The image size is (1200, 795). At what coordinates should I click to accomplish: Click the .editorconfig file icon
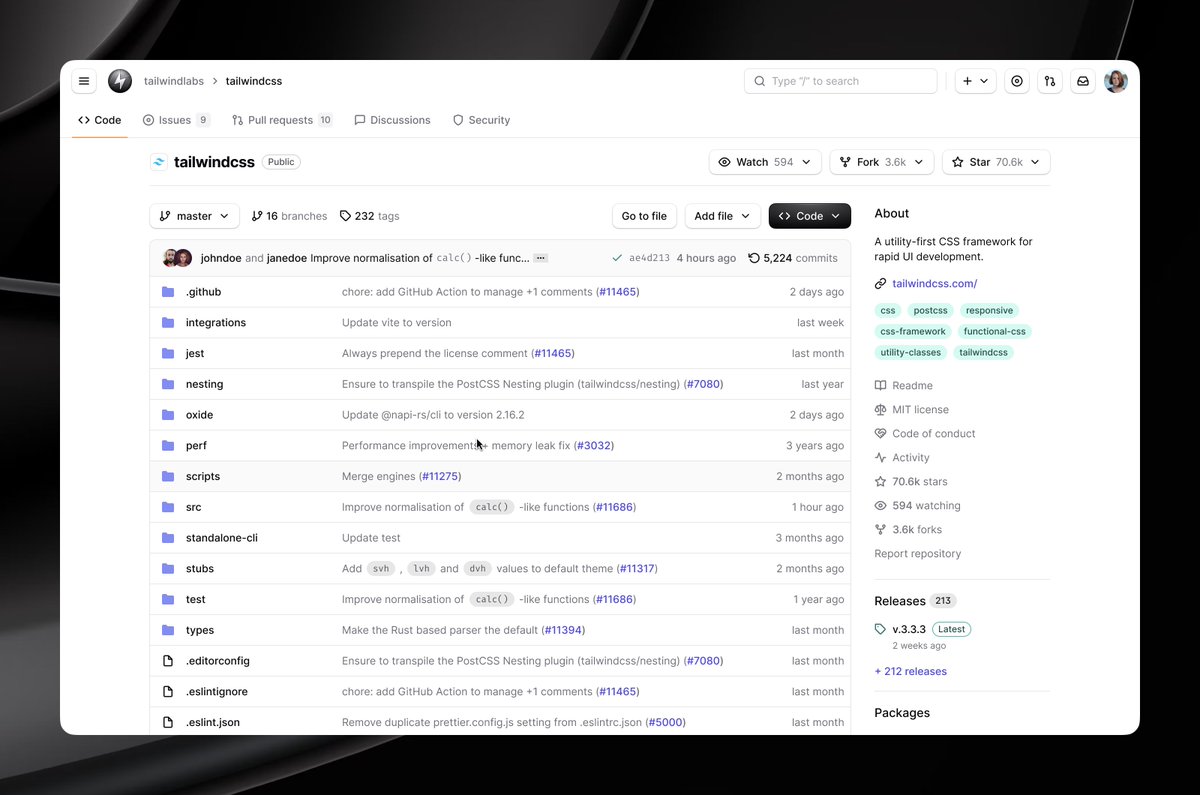click(x=168, y=661)
